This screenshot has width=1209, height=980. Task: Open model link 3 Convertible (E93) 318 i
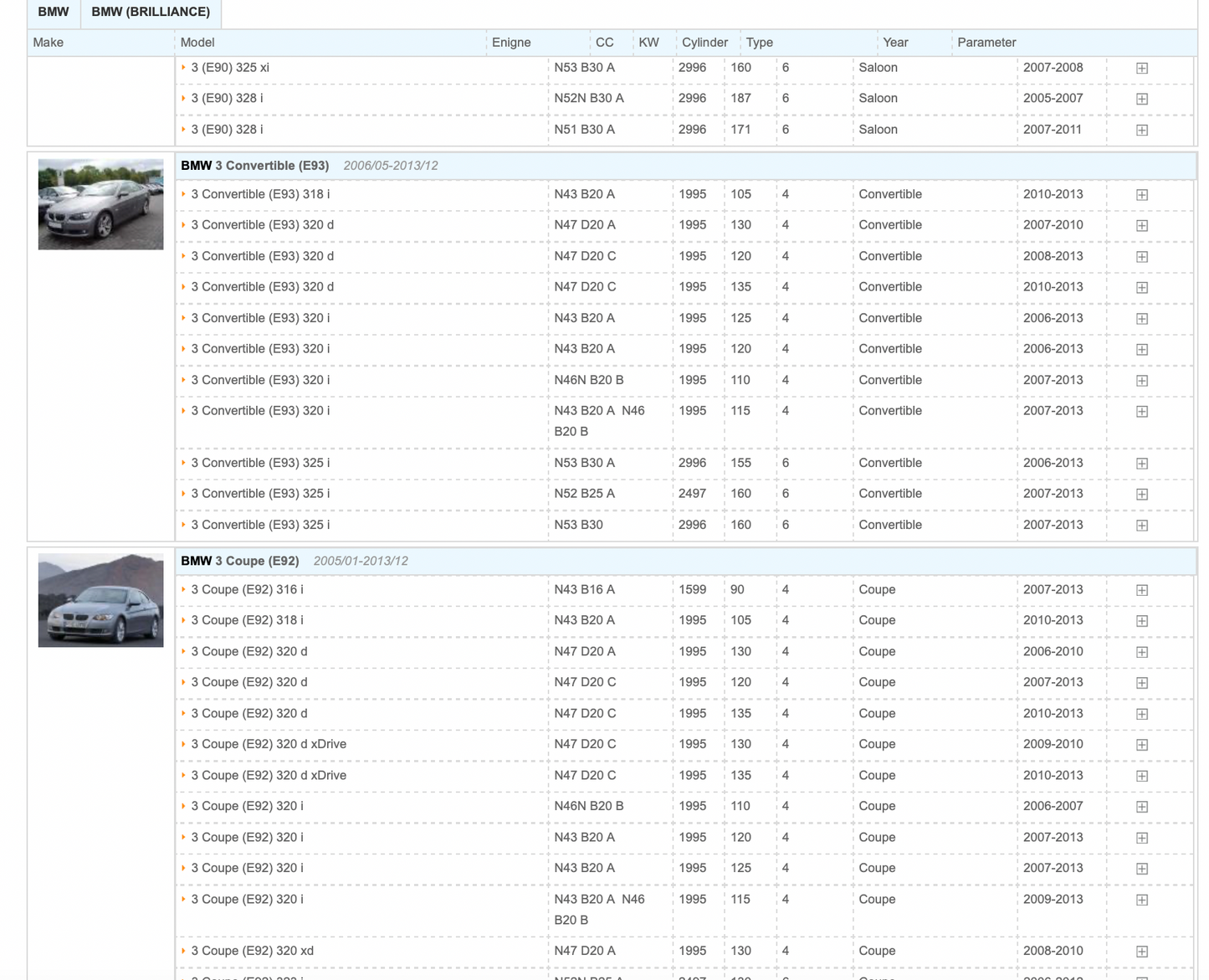pyautogui.click(x=260, y=194)
